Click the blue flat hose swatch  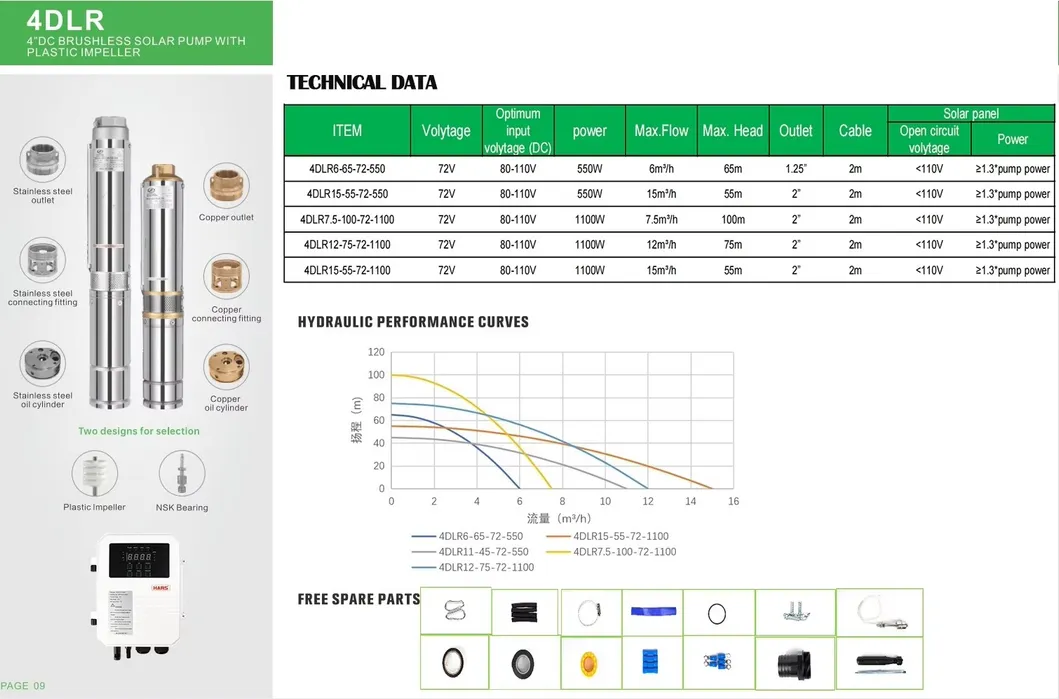tap(652, 611)
